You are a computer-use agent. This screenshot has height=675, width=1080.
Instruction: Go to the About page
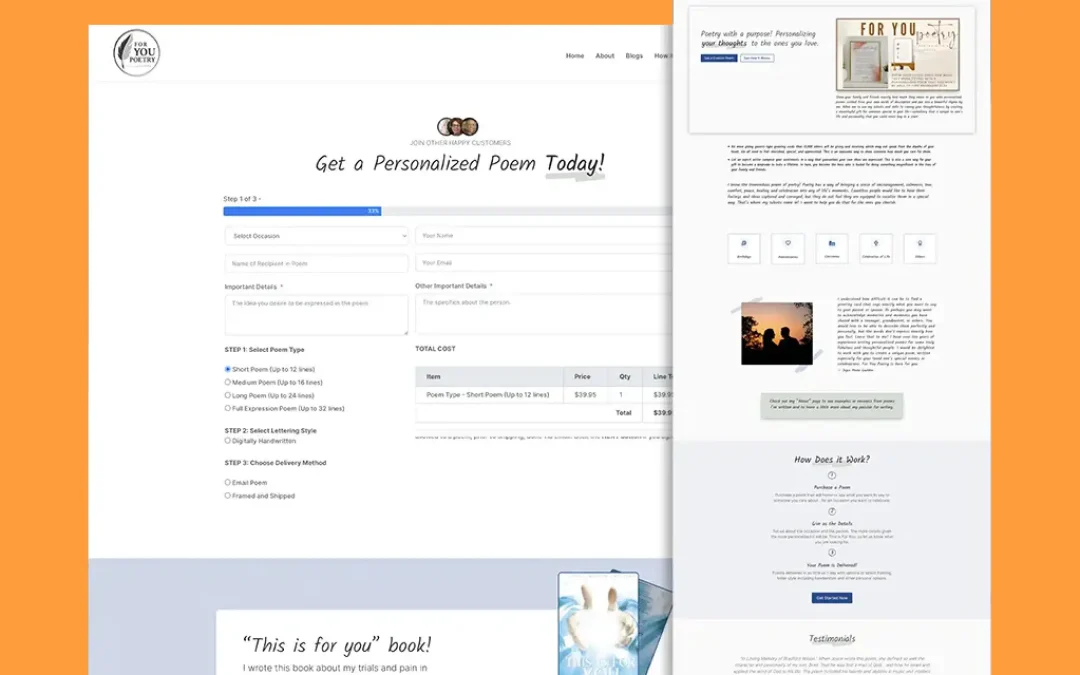605,56
